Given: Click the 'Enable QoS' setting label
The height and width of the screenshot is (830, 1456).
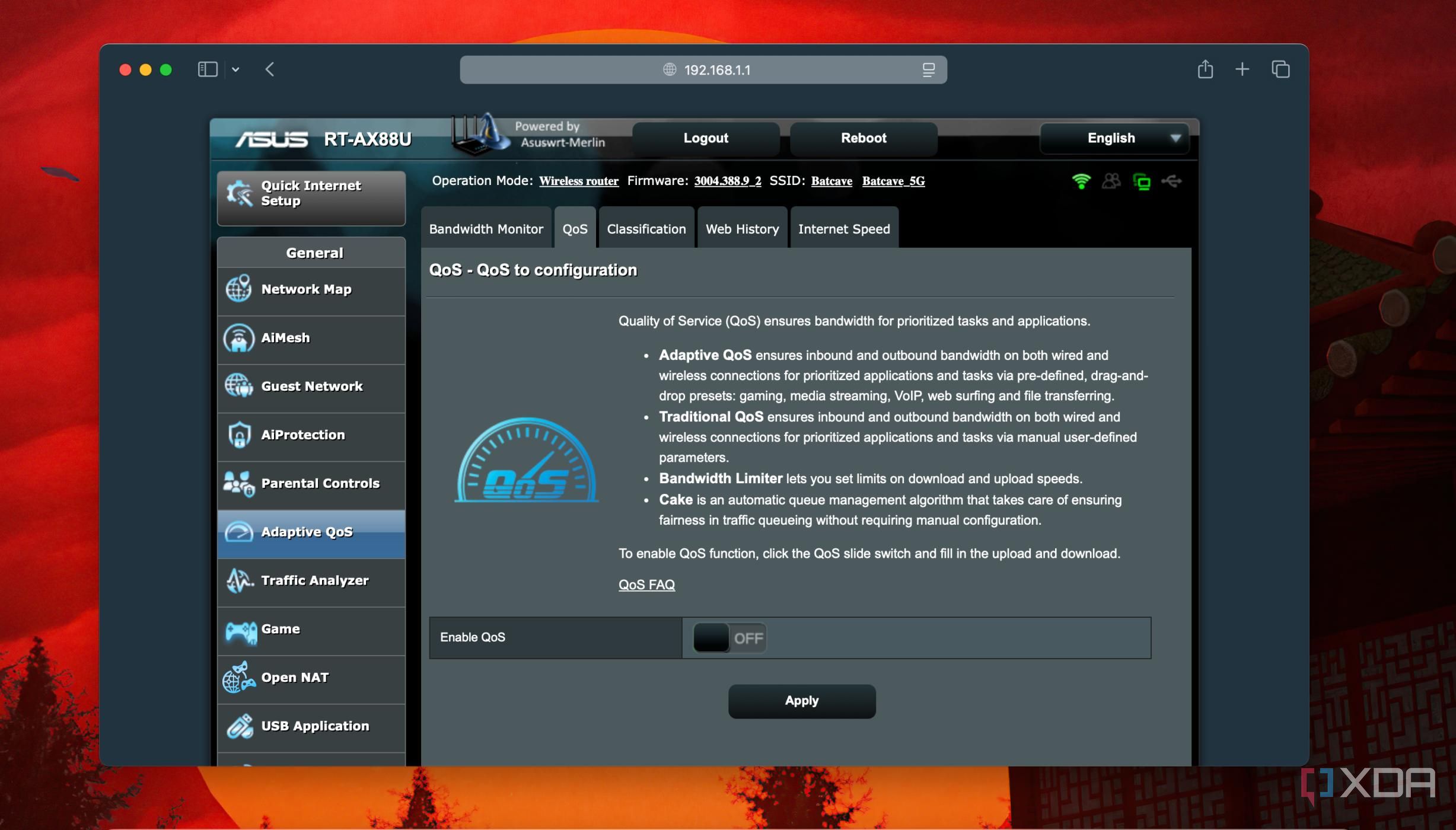Looking at the screenshot, I should point(472,637).
